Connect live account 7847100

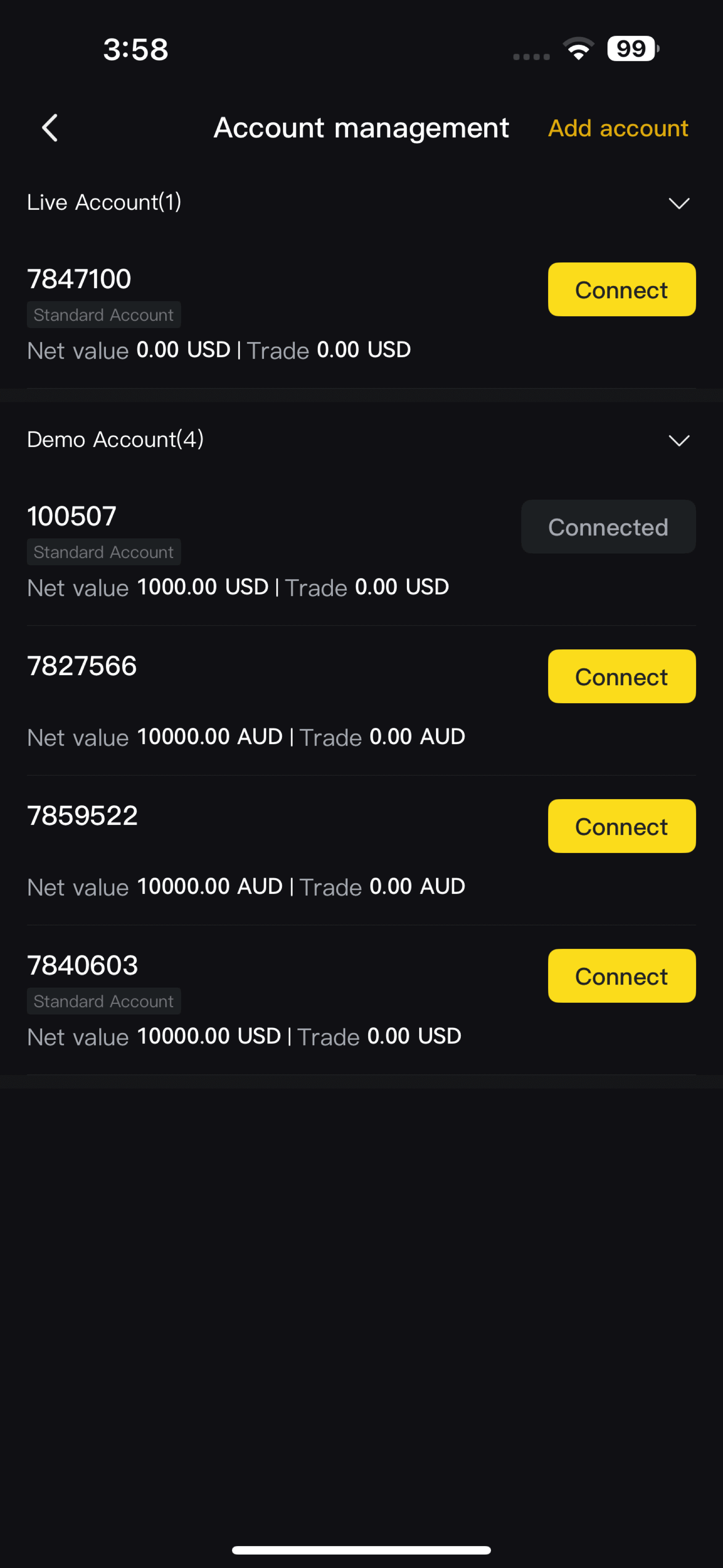click(x=621, y=290)
